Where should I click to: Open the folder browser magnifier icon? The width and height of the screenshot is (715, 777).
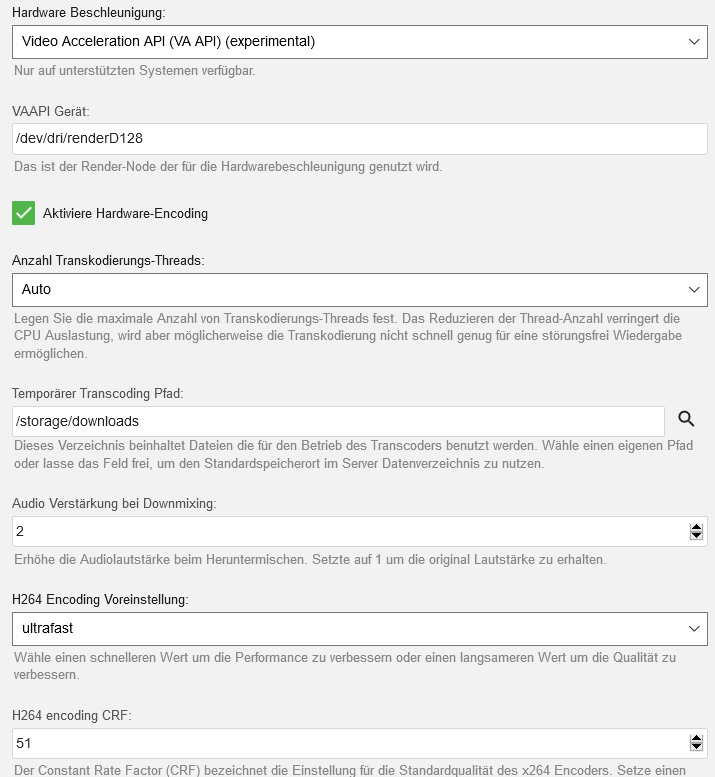coord(686,419)
